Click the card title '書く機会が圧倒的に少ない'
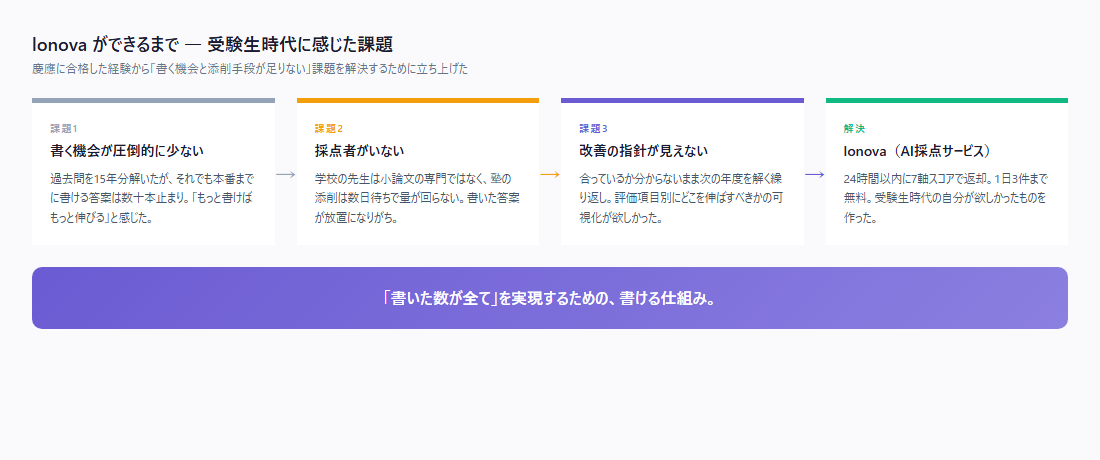This screenshot has height=460, width=1100. point(127,151)
